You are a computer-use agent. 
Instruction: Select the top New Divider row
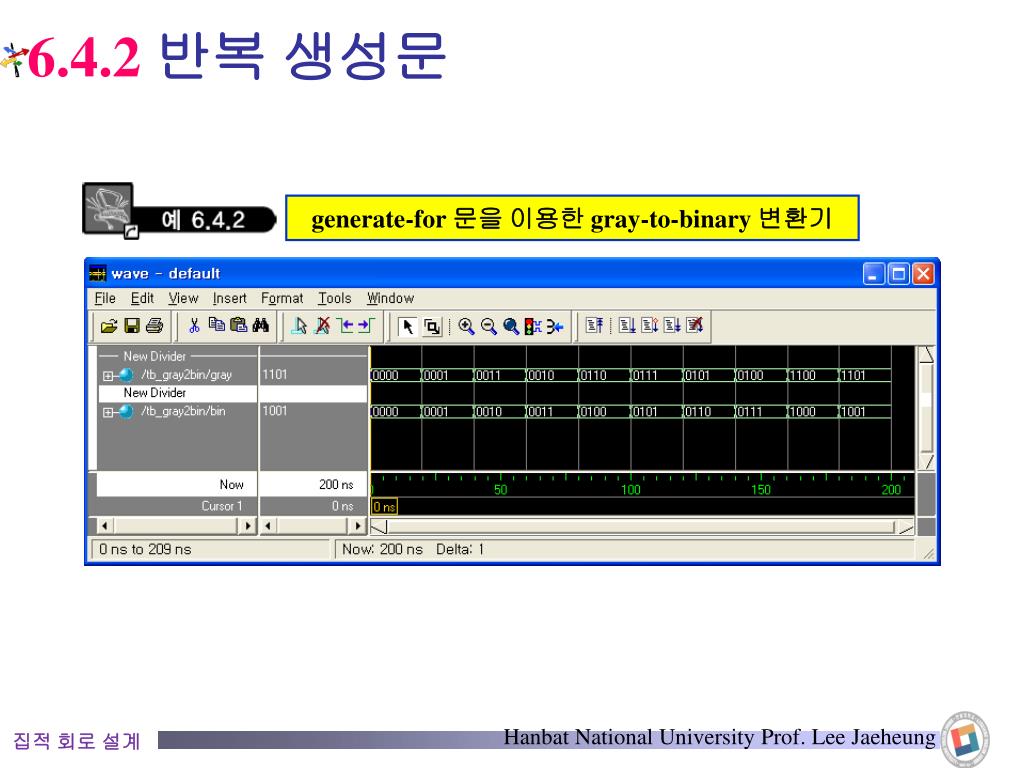177,357
